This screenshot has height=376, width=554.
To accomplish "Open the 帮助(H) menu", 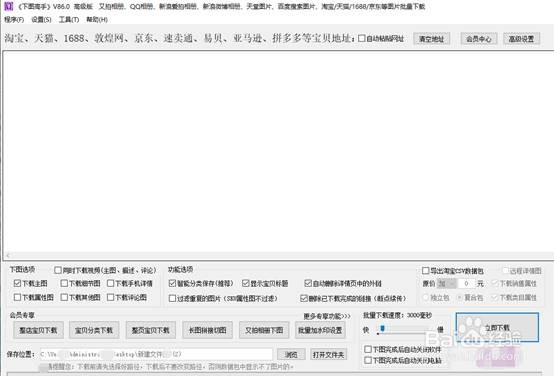I will [x=97, y=19].
